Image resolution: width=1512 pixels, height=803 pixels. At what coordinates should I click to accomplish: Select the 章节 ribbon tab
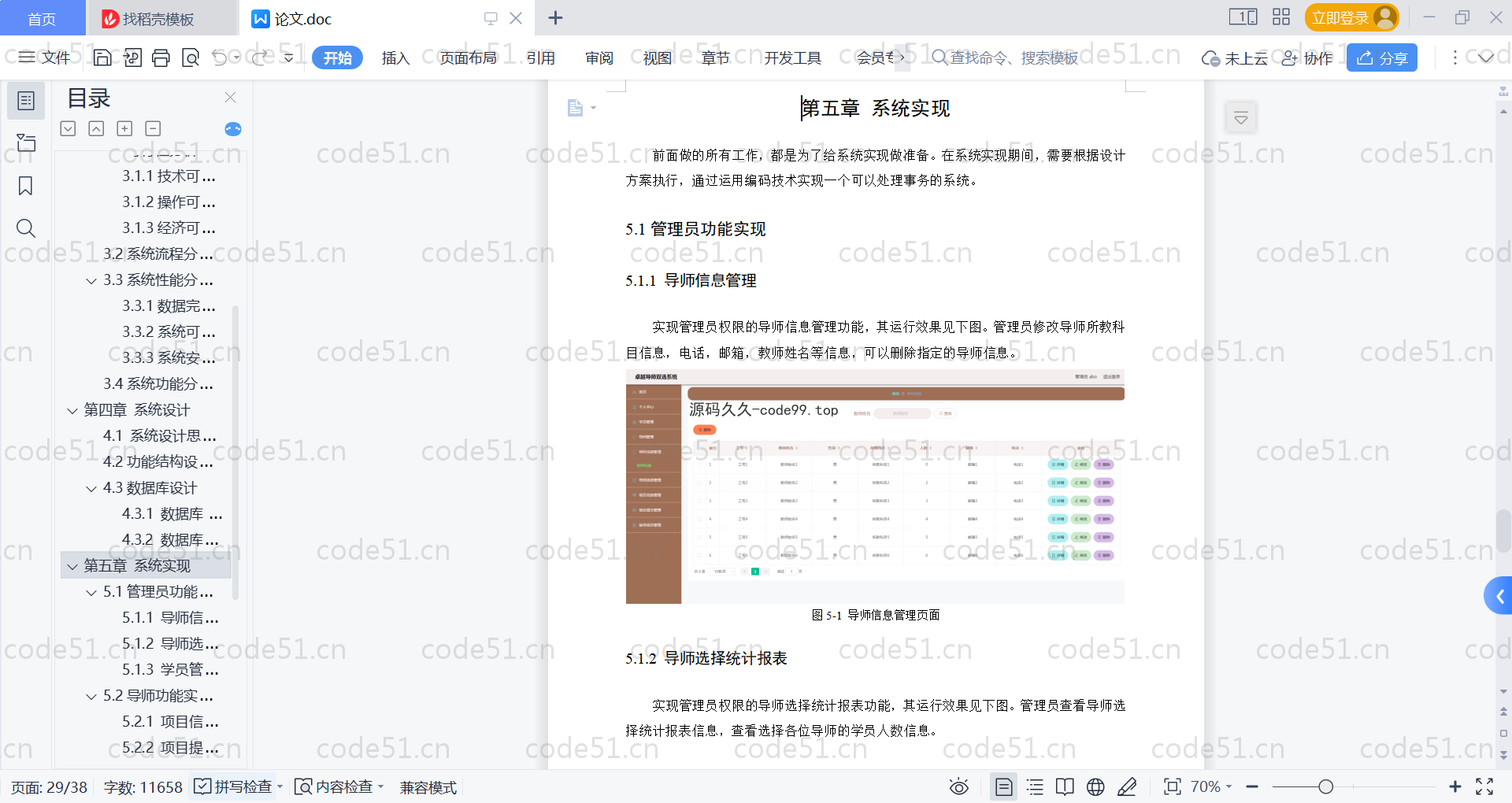coord(716,57)
